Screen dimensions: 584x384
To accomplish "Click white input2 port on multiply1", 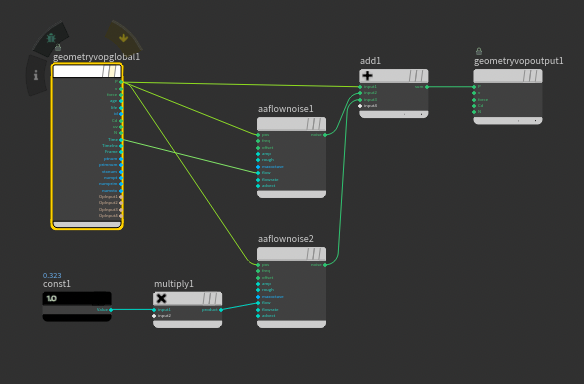I will pos(154,316).
